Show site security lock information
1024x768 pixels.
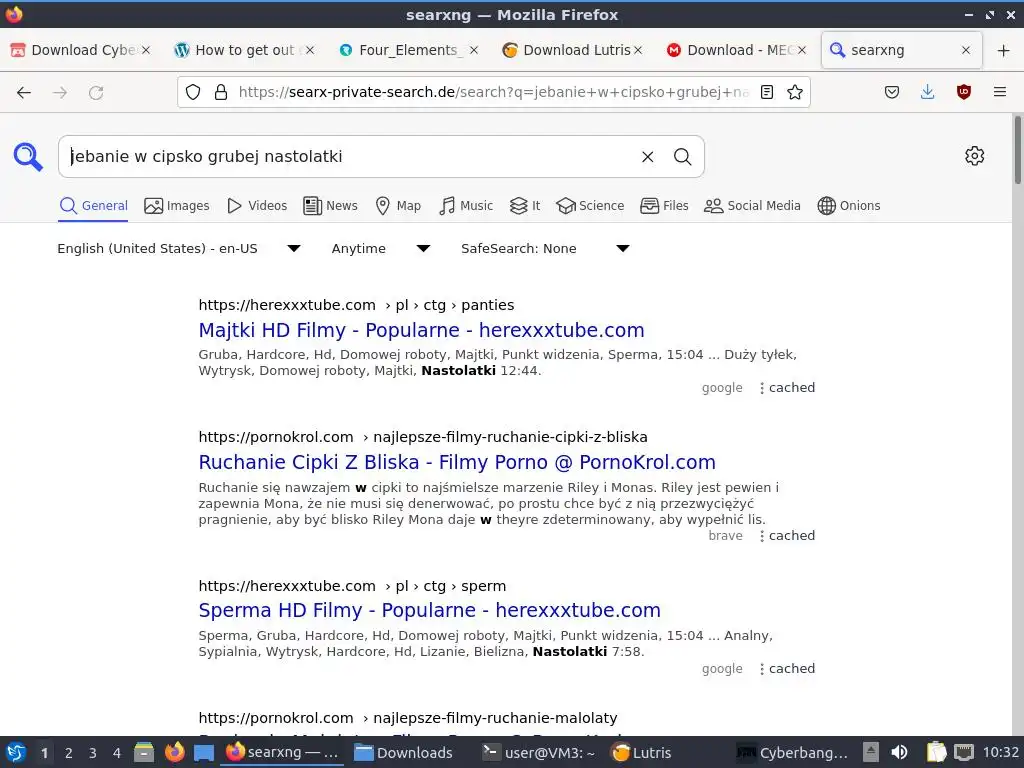221,92
